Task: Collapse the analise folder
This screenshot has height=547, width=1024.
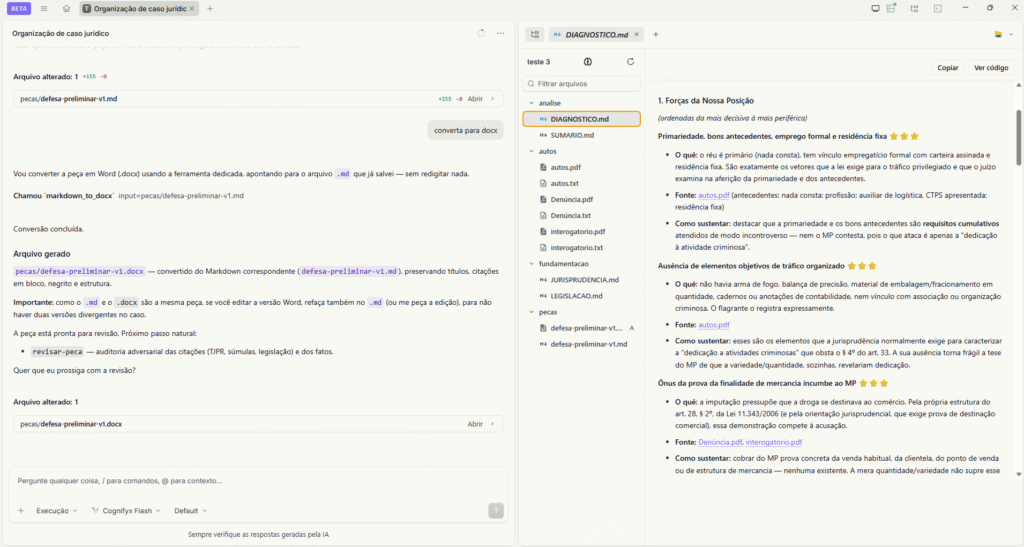Action: tap(531, 103)
